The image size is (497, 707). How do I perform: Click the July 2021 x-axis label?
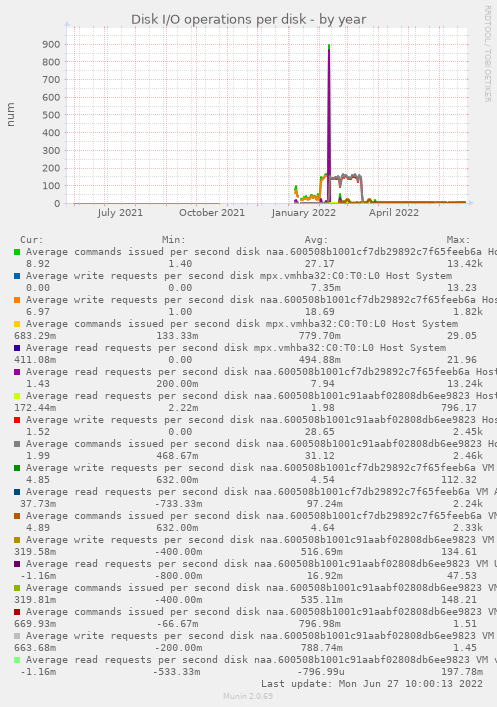pos(120,212)
